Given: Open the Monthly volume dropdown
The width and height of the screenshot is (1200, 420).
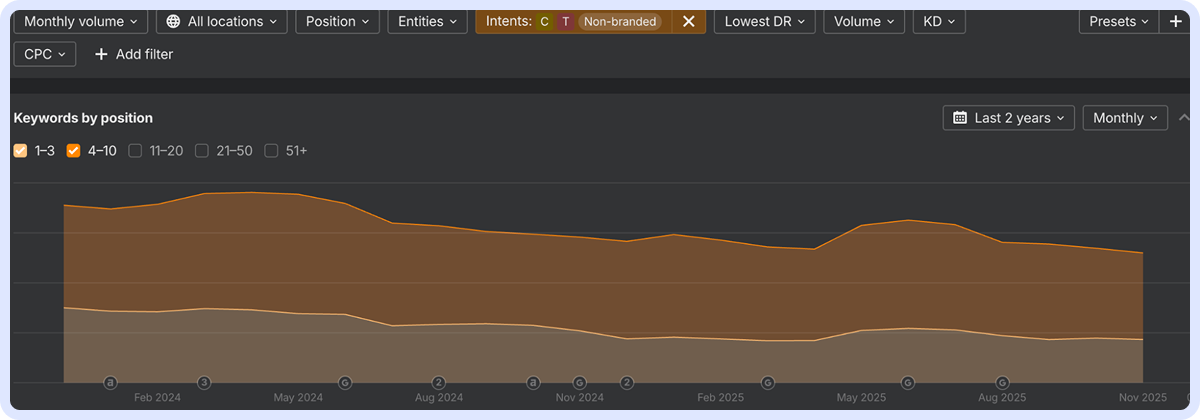Looking at the screenshot, I should (81, 21).
